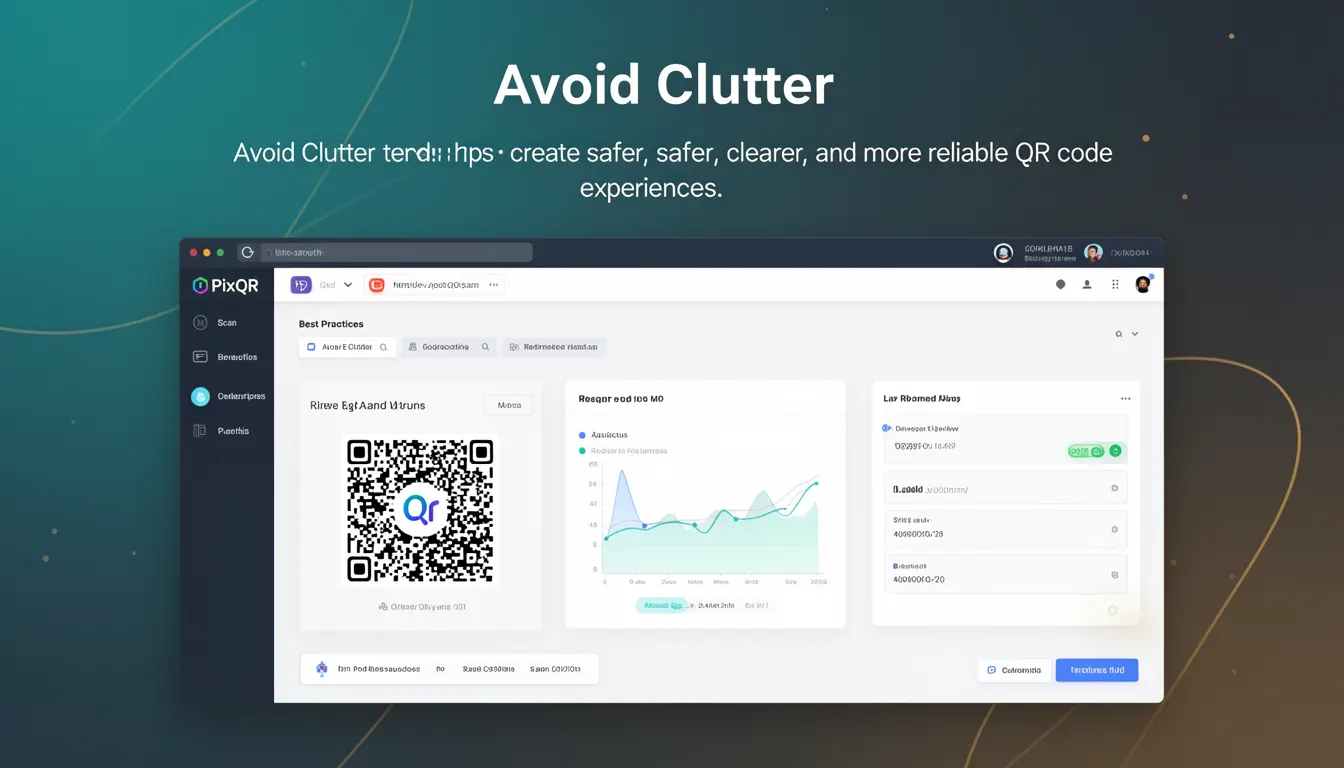
Task: Click the second profile avatar in browser bar
Action: tap(1093, 253)
